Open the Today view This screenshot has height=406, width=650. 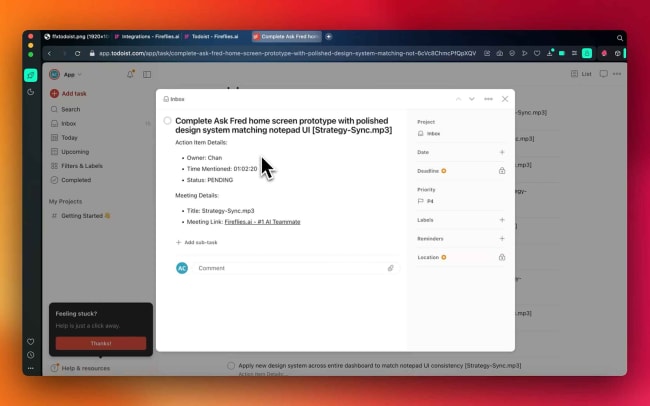64,138
